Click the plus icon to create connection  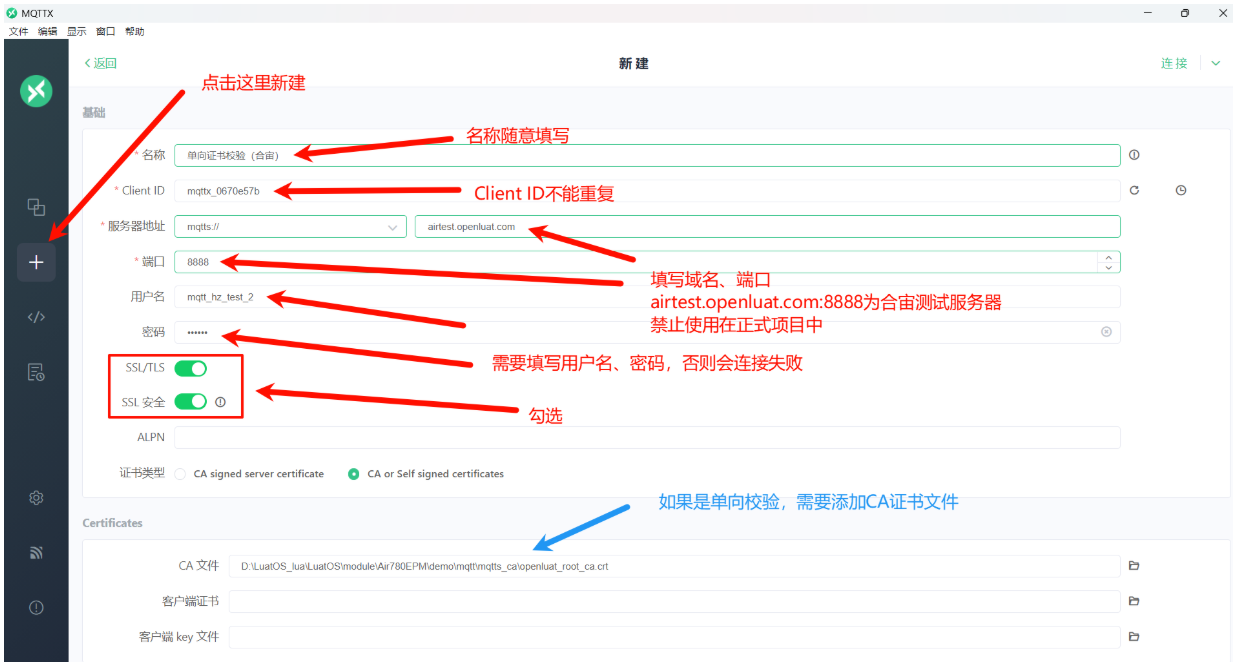[36, 262]
